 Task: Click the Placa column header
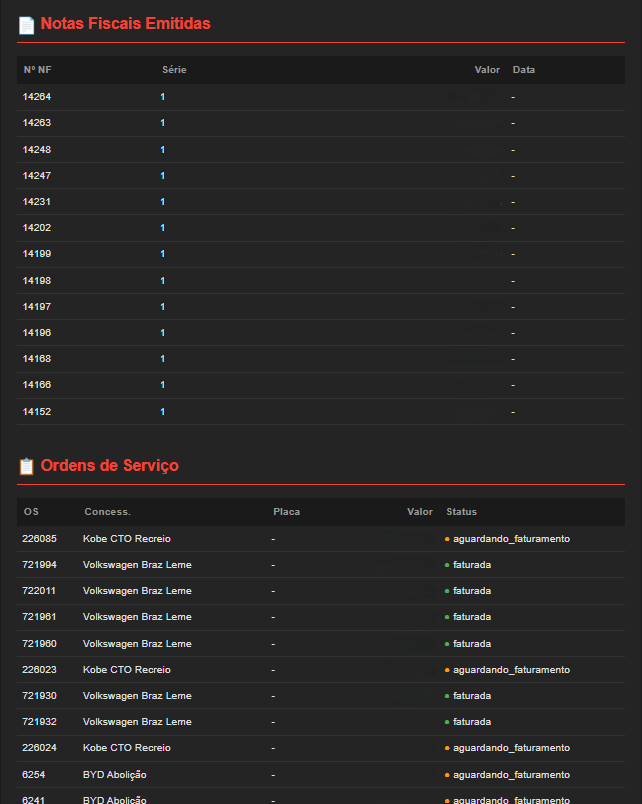point(286,512)
